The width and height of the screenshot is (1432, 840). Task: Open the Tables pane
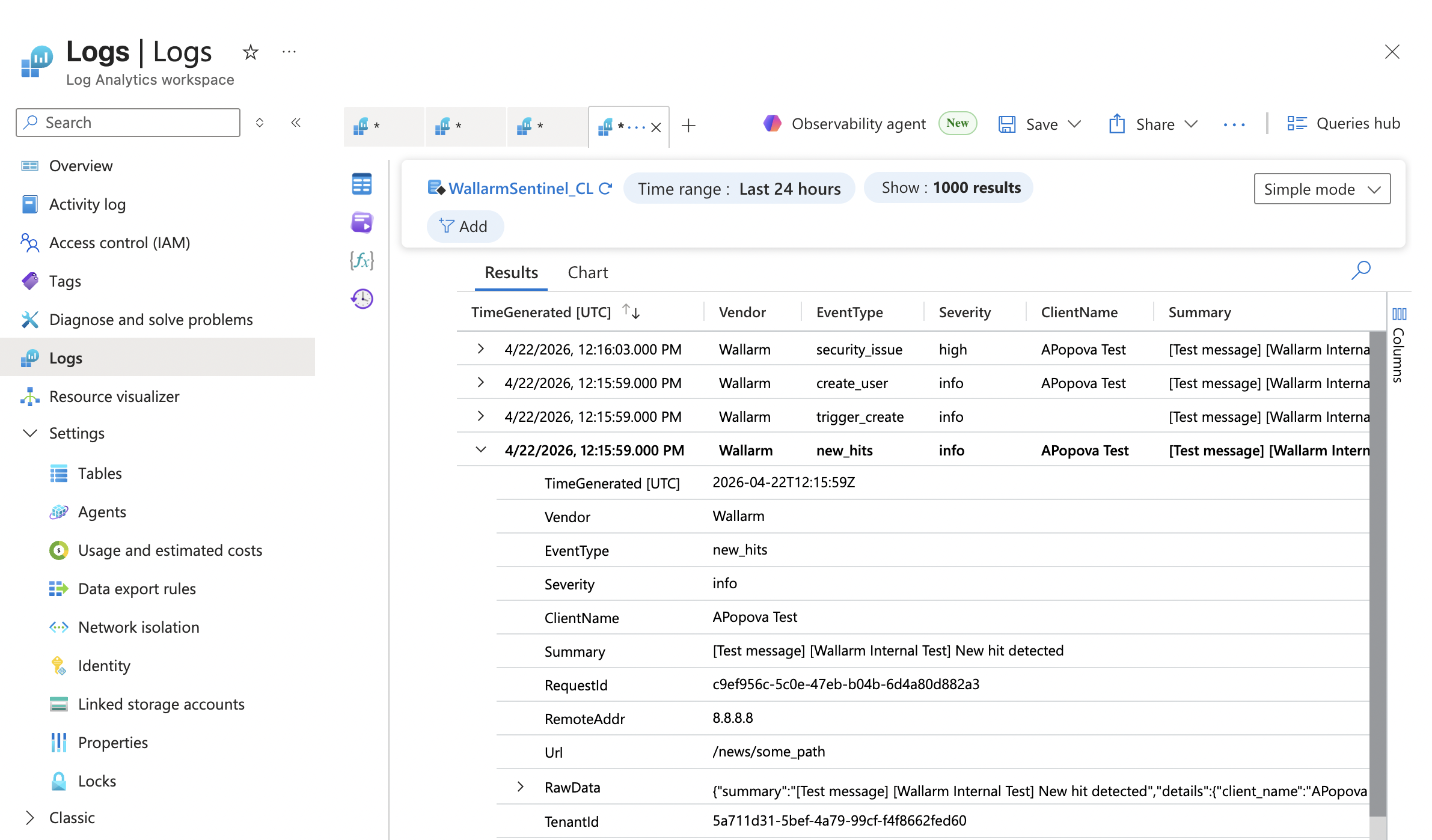pyautogui.click(x=361, y=184)
